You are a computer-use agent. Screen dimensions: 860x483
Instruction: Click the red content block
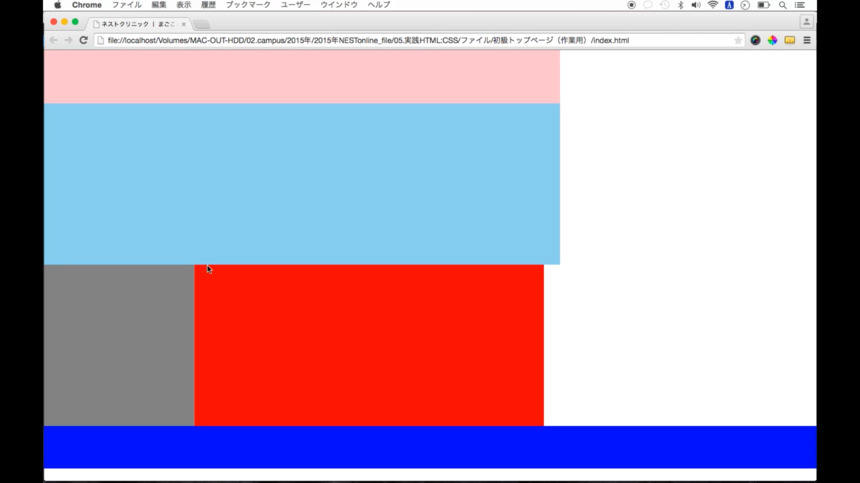369,345
